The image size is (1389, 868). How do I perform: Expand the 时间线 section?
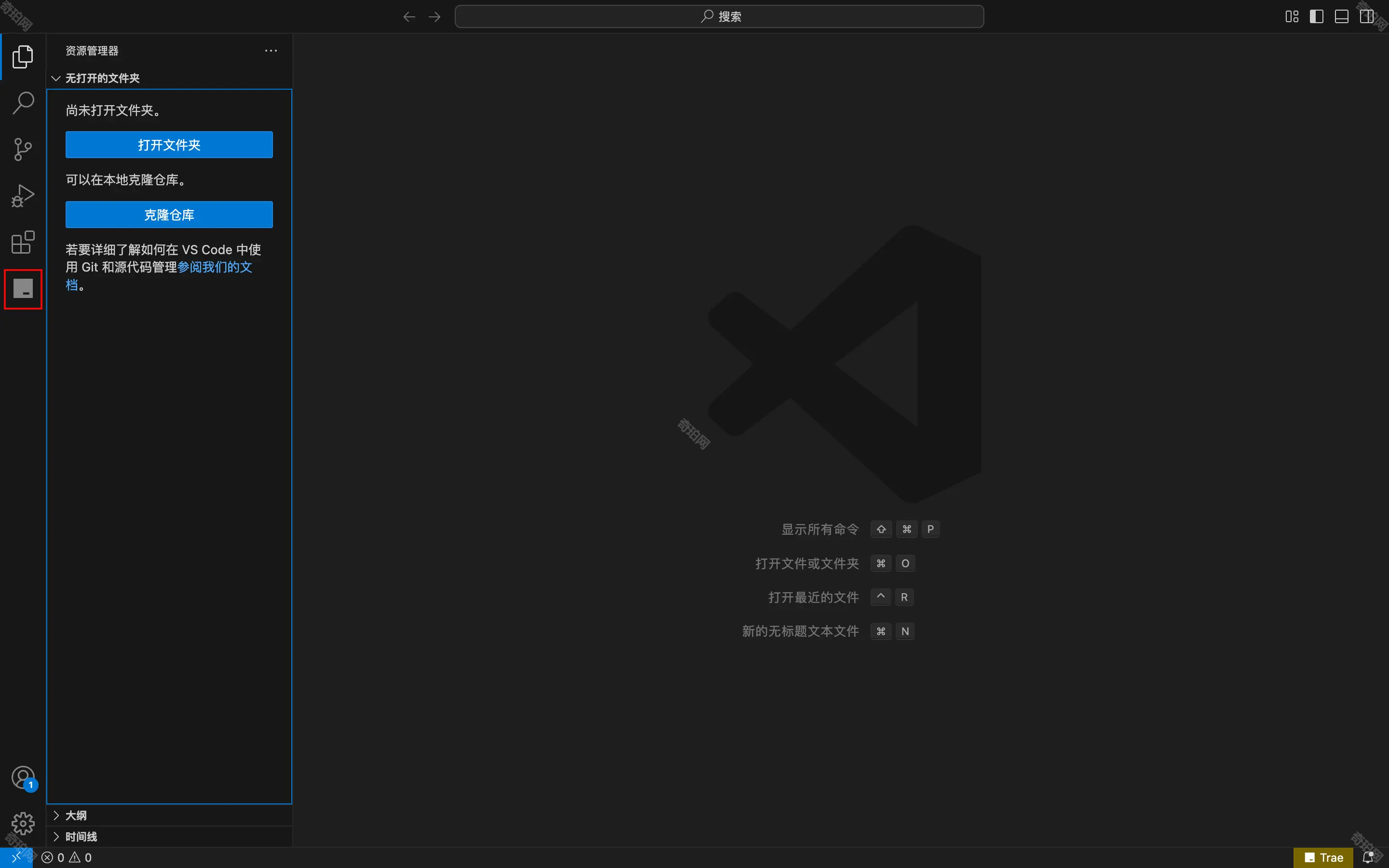tap(81, 837)
